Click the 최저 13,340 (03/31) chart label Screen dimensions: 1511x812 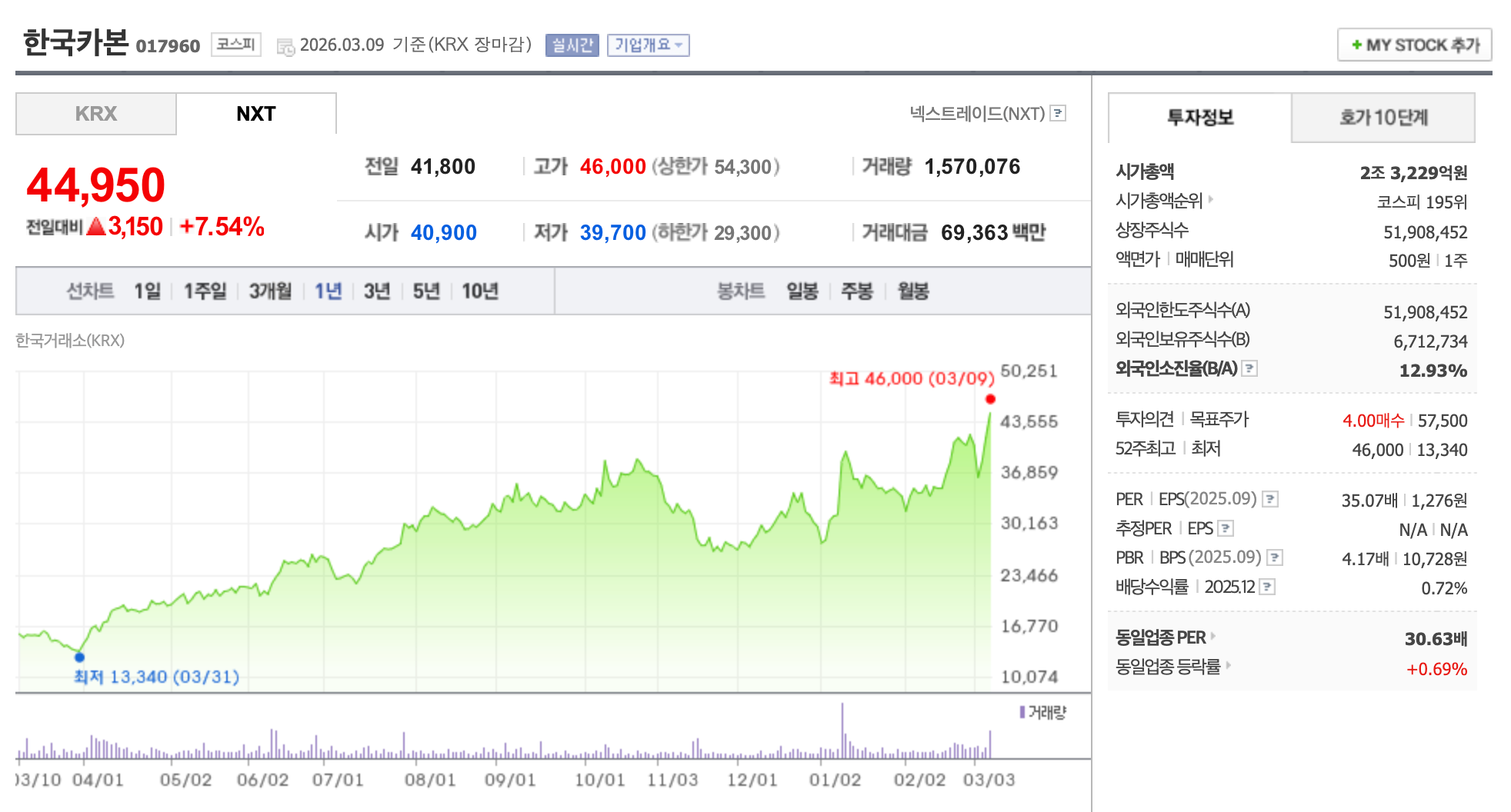(x=157, y=677)
